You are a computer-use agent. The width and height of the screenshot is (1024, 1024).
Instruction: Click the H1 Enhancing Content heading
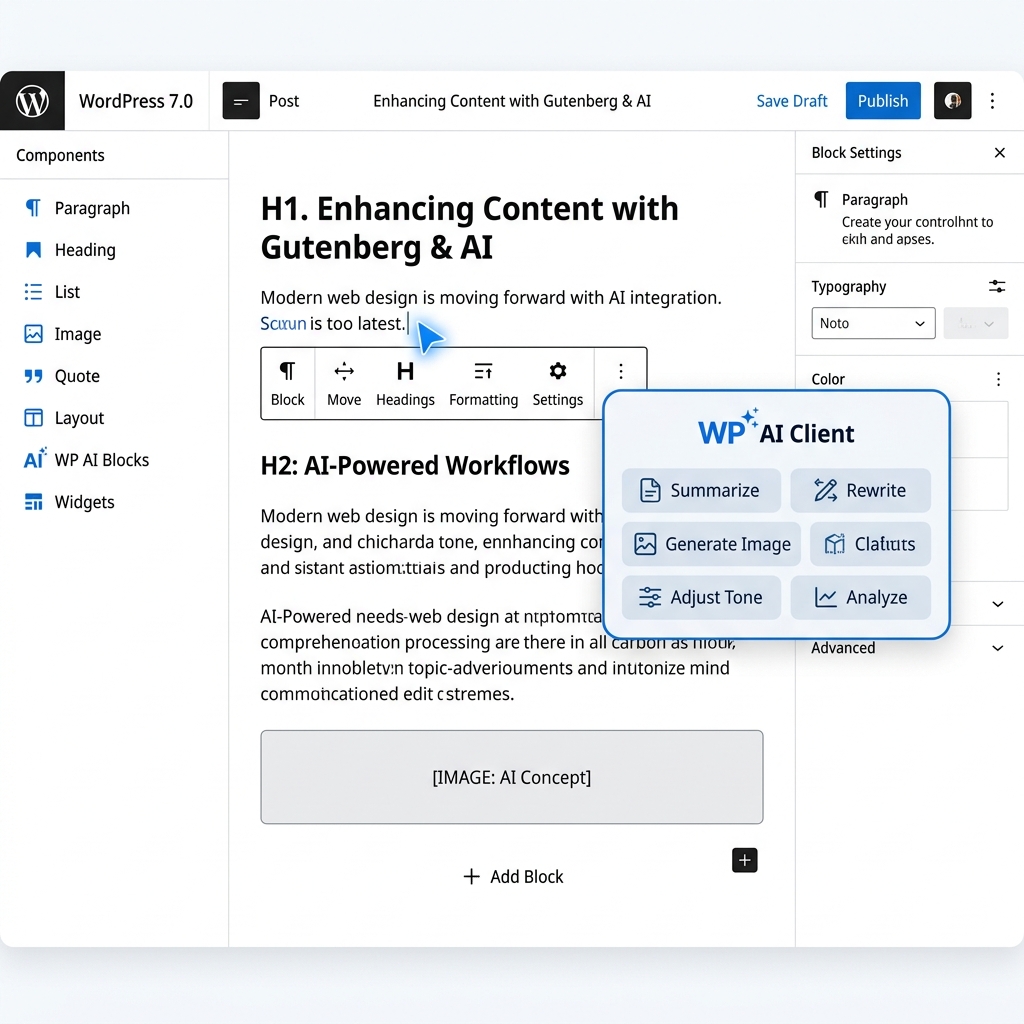click(x=469, y=227)
